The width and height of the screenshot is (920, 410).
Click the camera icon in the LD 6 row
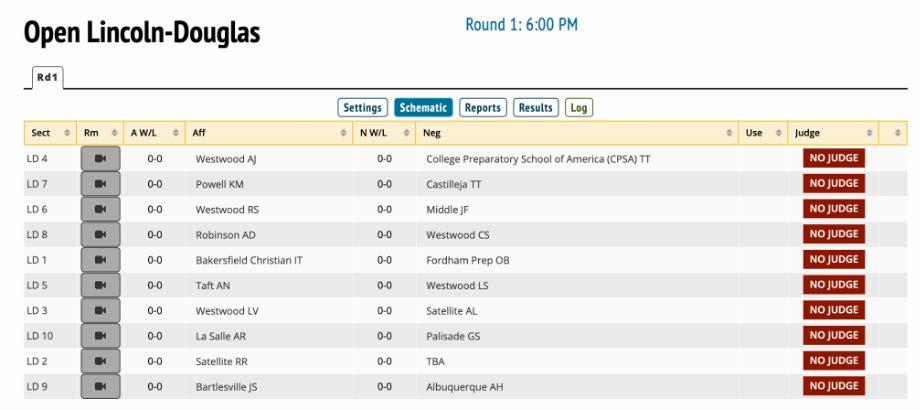point(100,208)
